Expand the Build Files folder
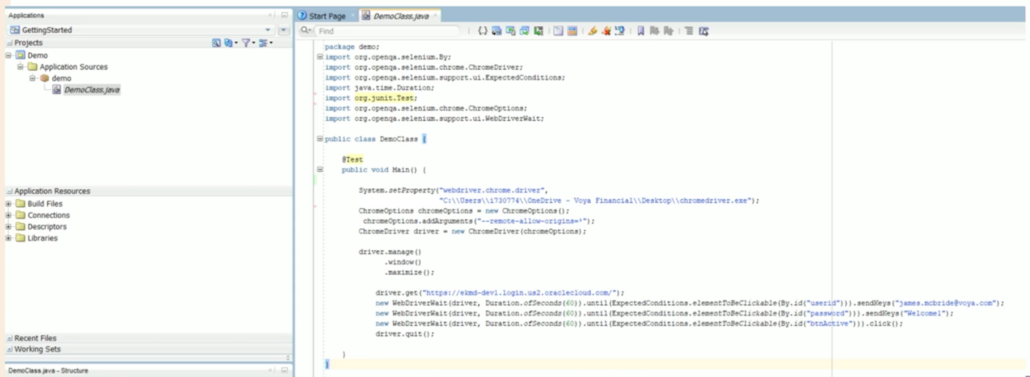1030x377 pixels. pyautogui.click(x=9, y=204)
